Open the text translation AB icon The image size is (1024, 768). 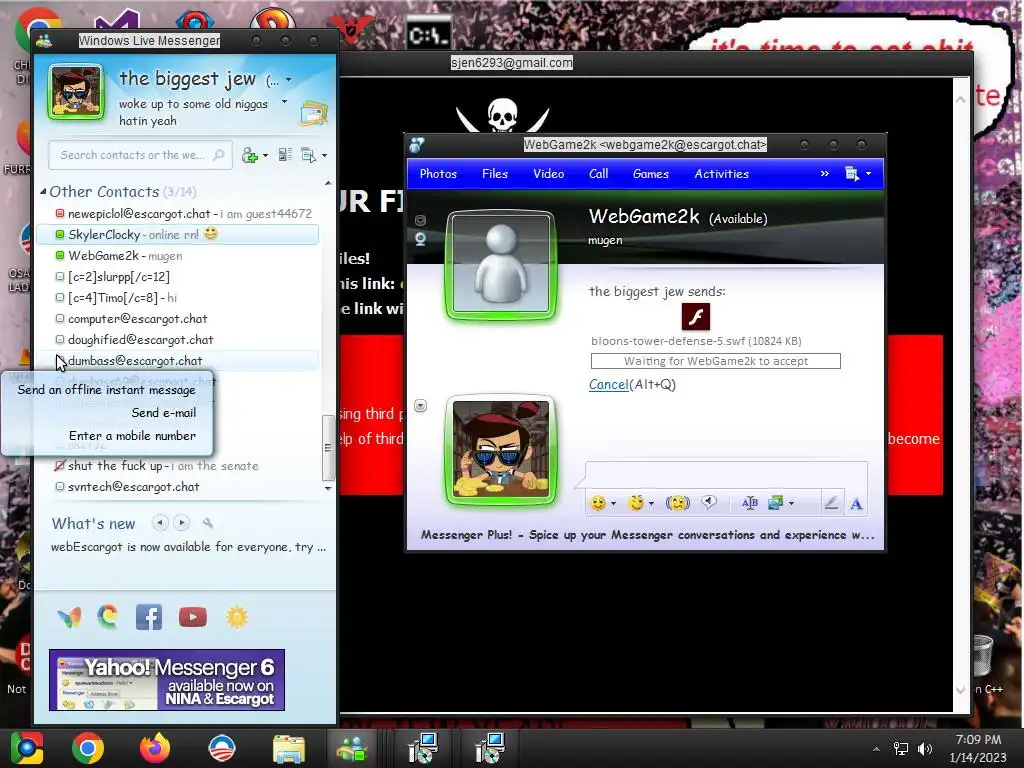point(750,503)
